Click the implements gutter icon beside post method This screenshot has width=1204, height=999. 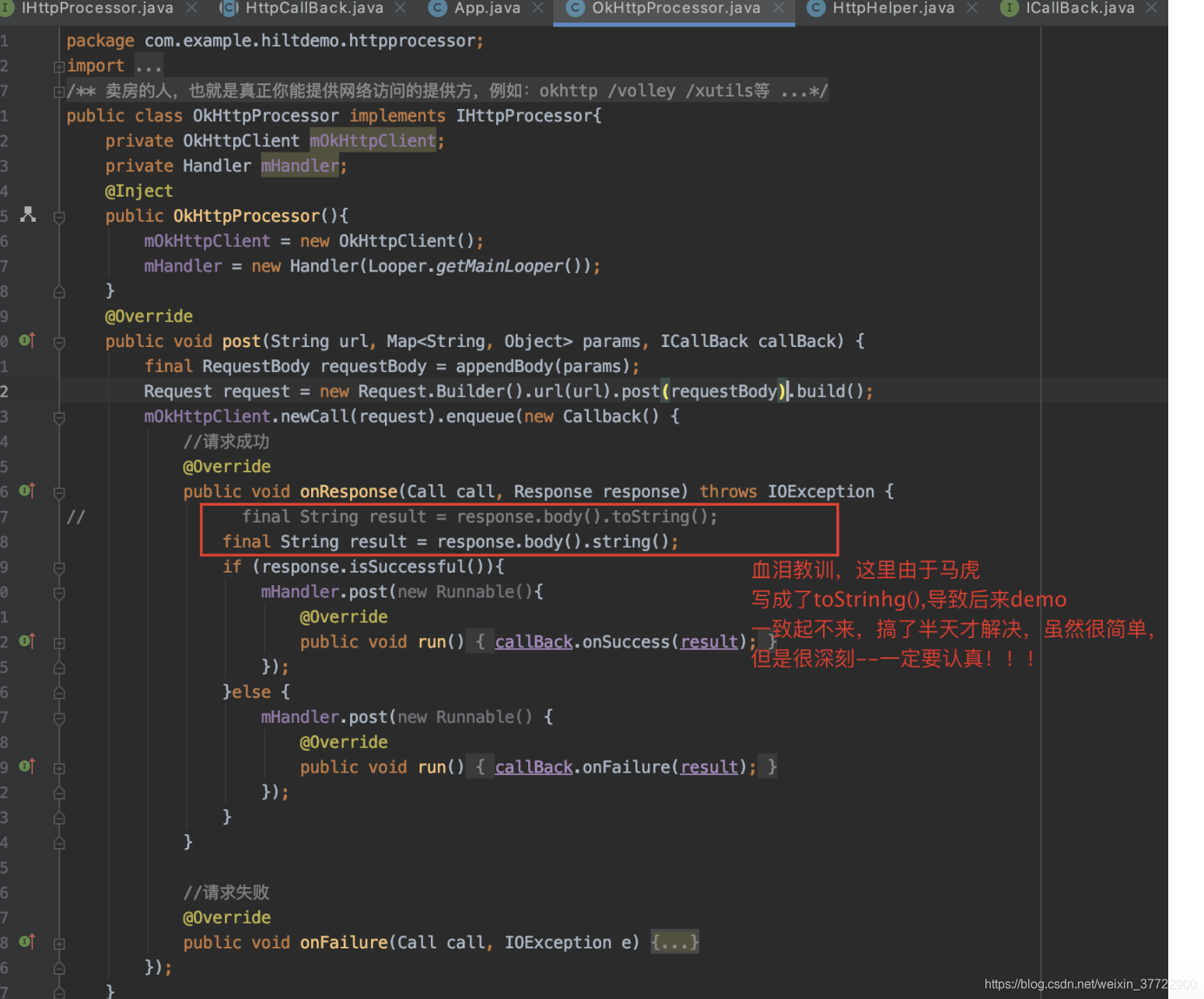click(x=26, y=340)
